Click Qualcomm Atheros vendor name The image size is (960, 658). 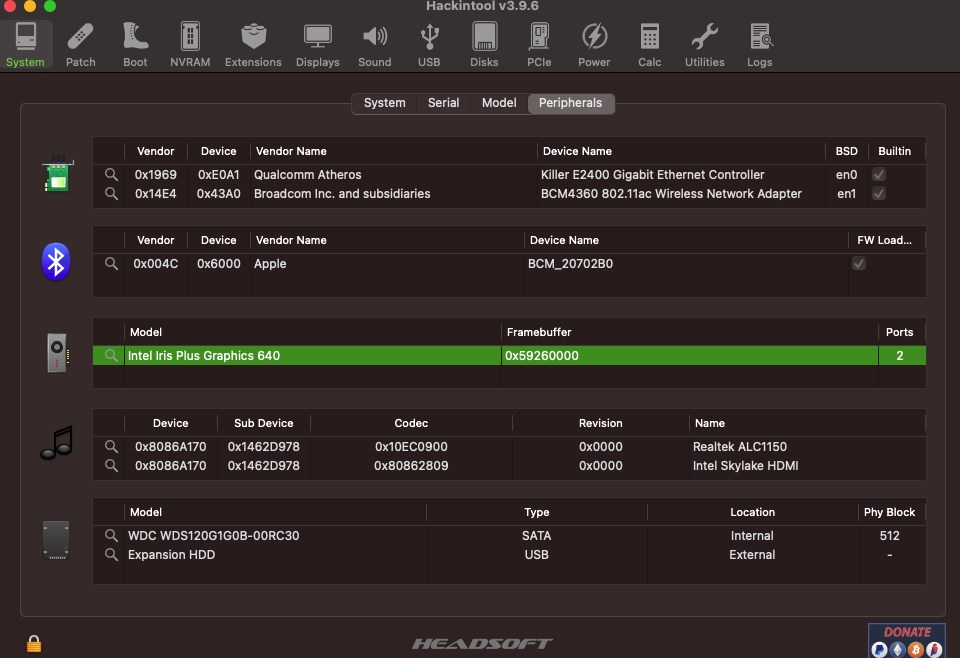pos(307,174)
